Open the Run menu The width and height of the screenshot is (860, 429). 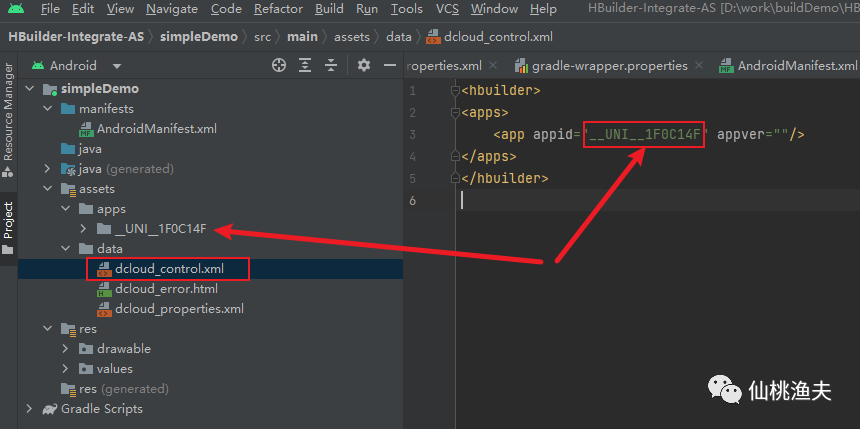367,9
